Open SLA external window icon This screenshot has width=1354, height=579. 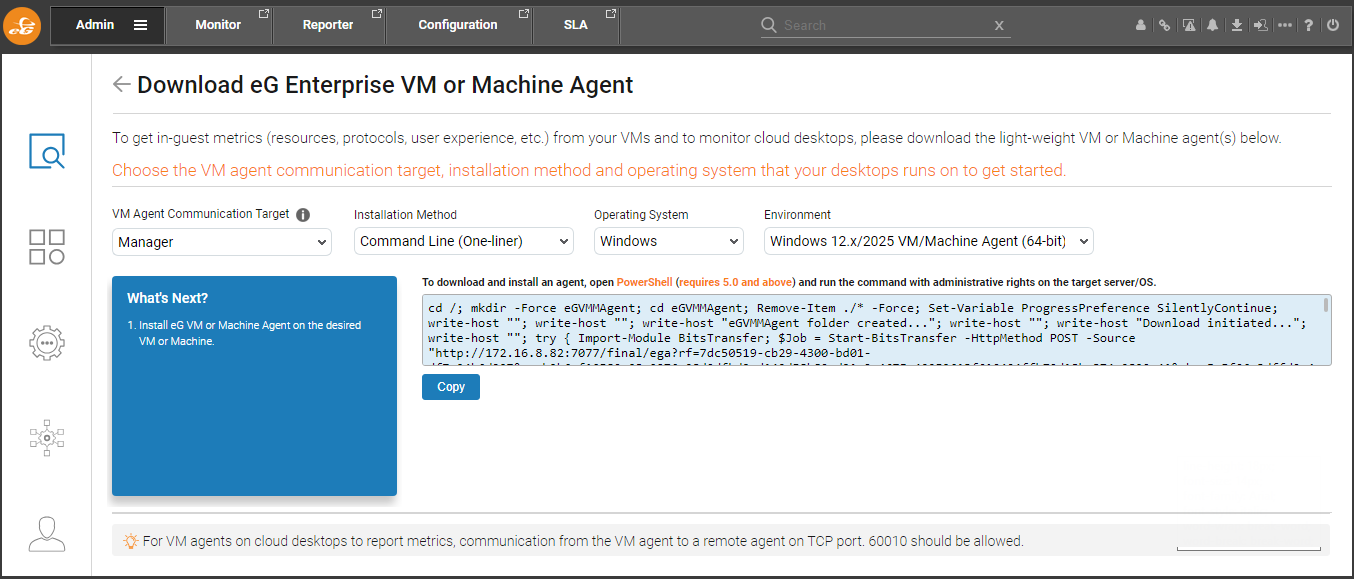click(611, 14)
